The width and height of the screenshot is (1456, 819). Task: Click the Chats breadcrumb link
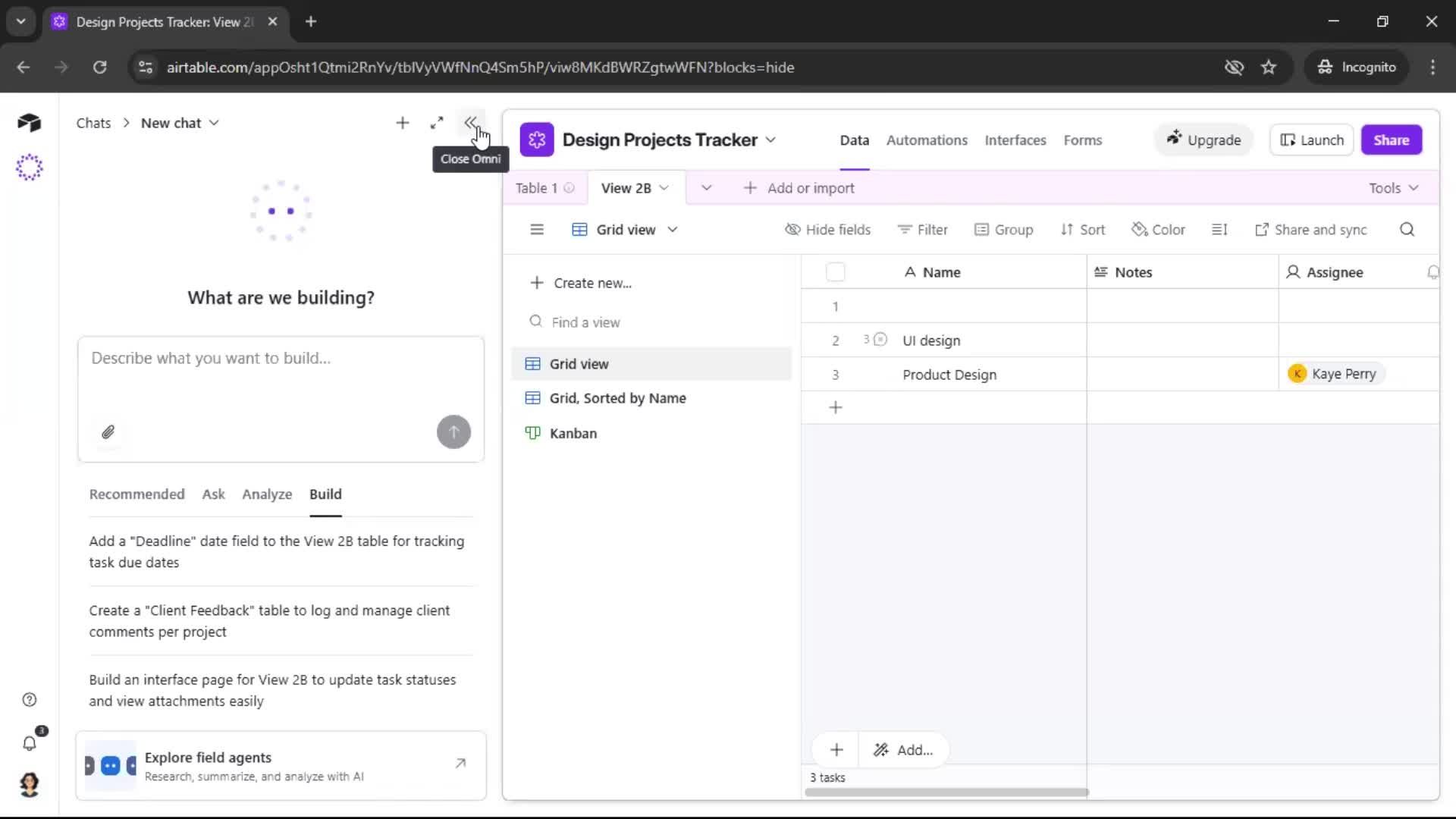pos(93,123)
